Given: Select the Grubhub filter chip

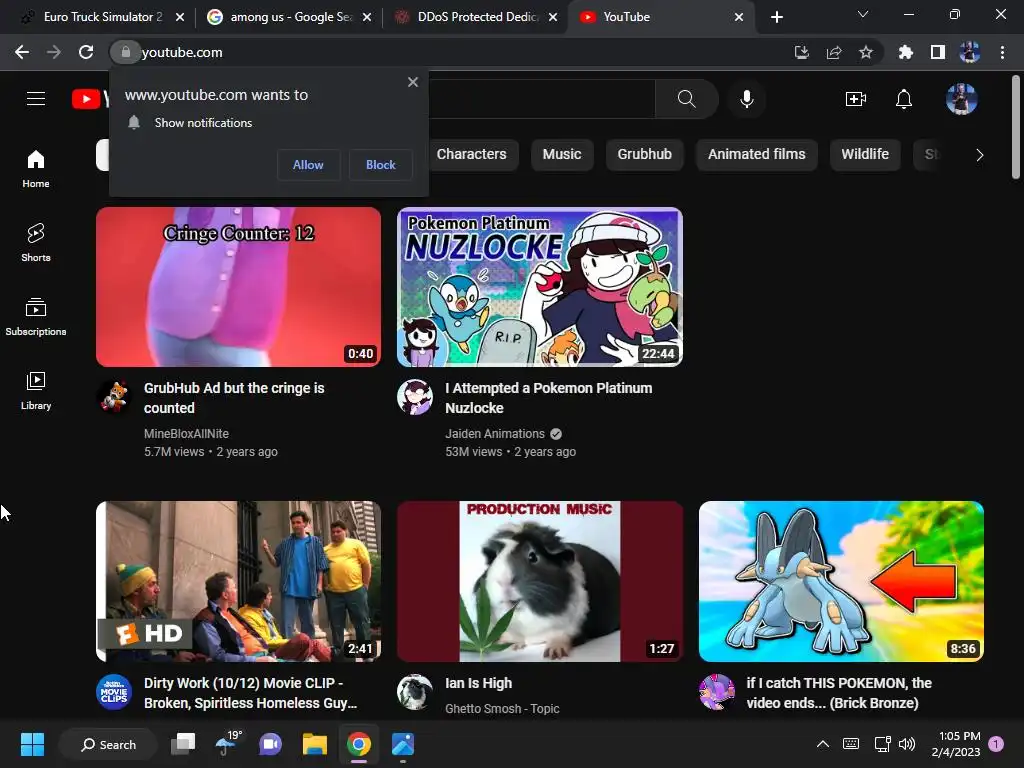Looking at the screenshot, I should (x=645, y=155).
